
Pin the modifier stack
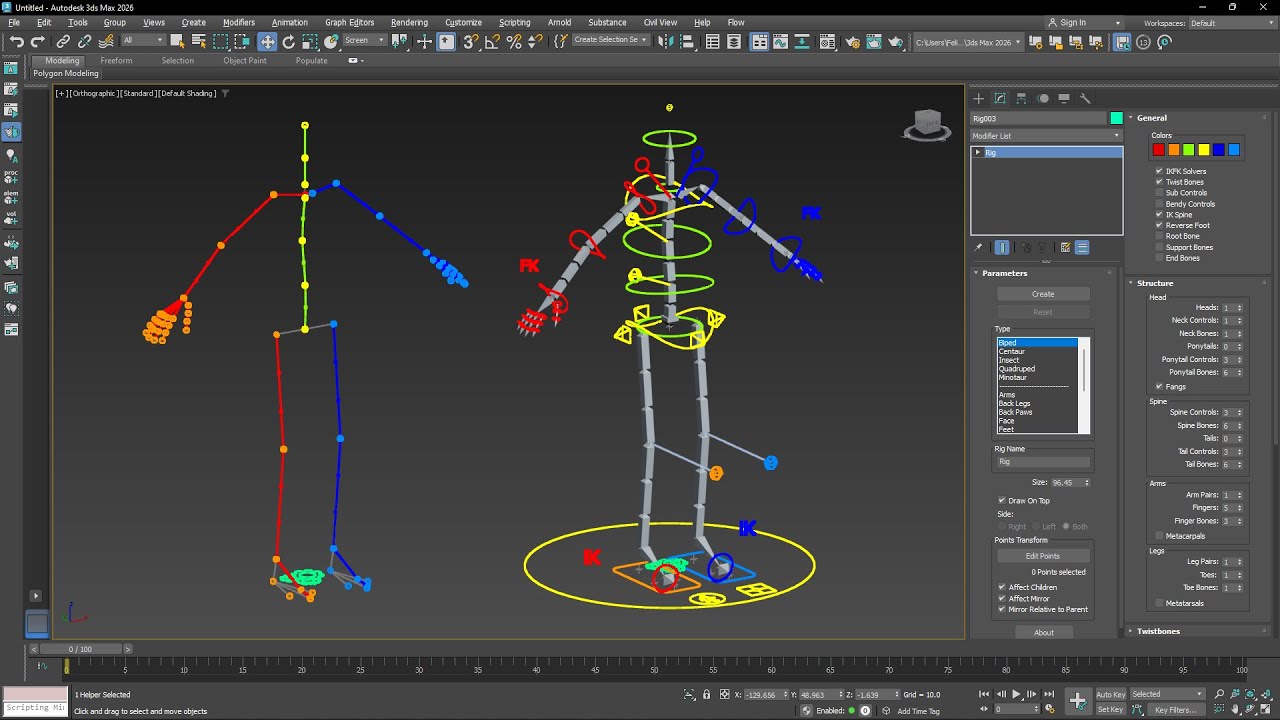(x=979, y=248)
